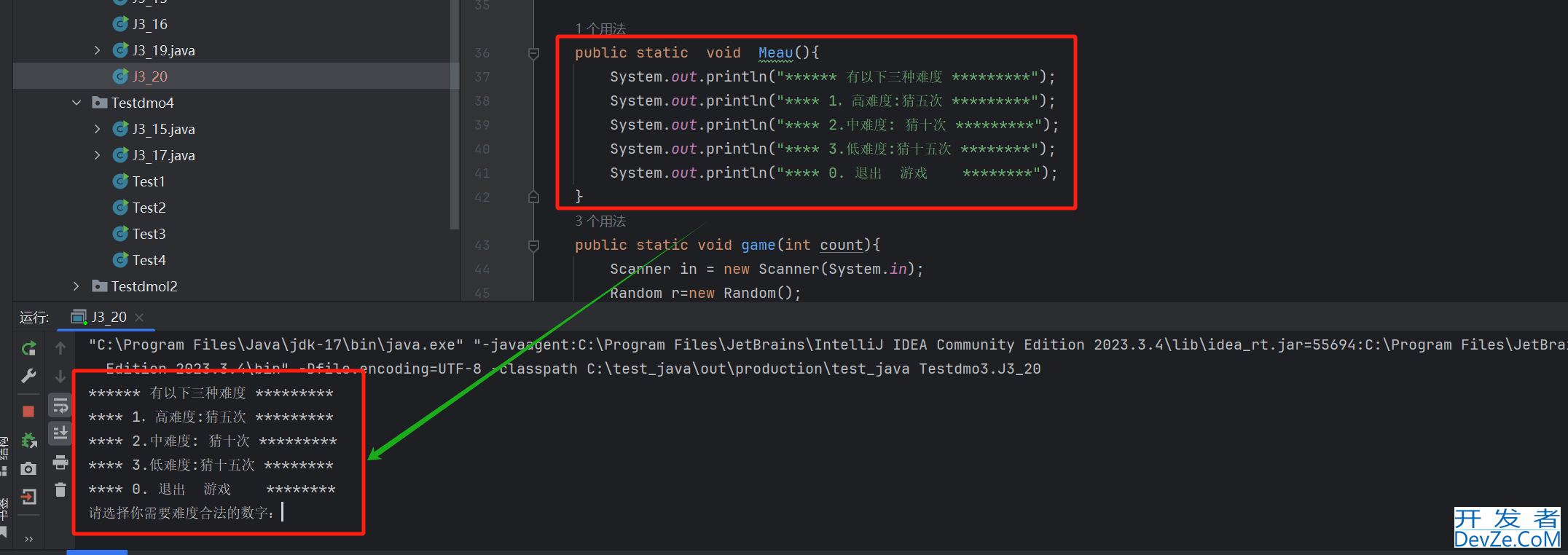Select the J3_20 run tab
Viewport: 1568px width, 555px height.
pos(107,317)
